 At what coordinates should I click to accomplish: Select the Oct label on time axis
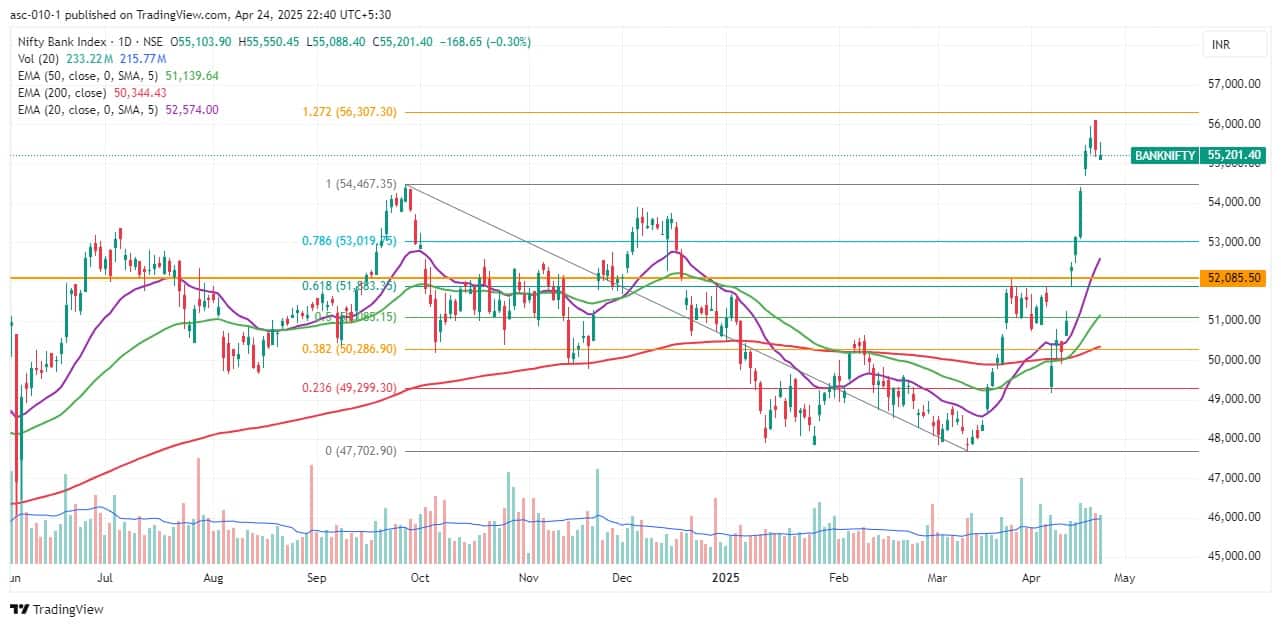[420, 578]
